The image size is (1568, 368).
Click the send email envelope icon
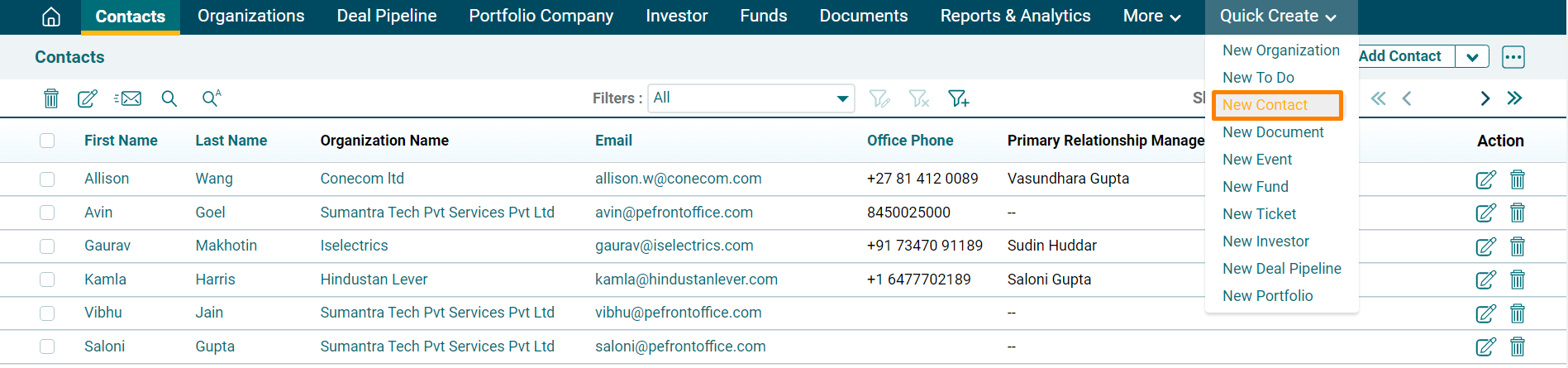[128, 98]
